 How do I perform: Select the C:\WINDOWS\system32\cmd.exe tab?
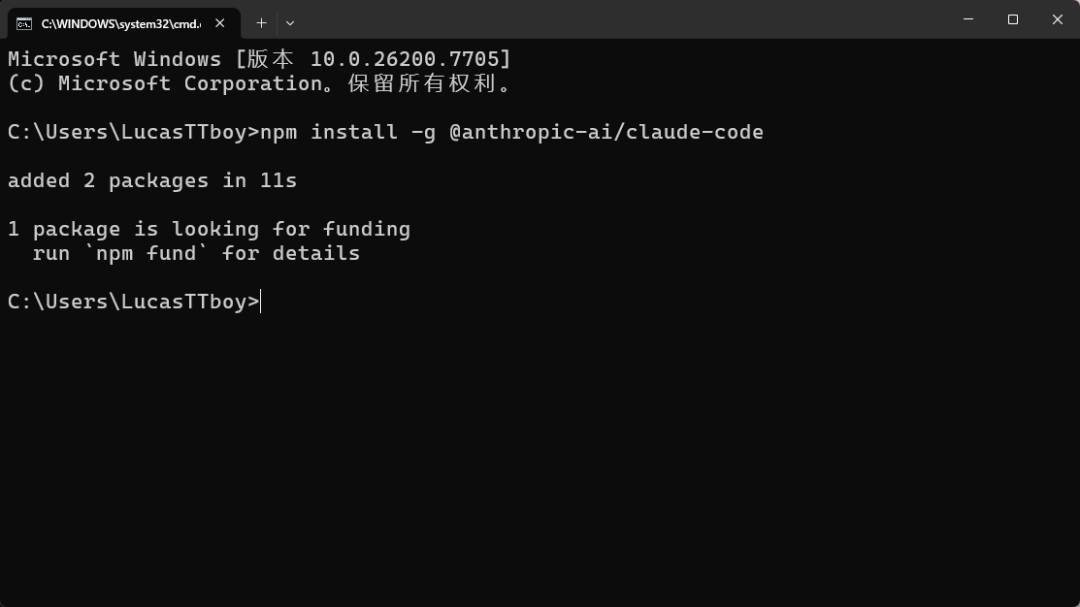pos(120,23)
